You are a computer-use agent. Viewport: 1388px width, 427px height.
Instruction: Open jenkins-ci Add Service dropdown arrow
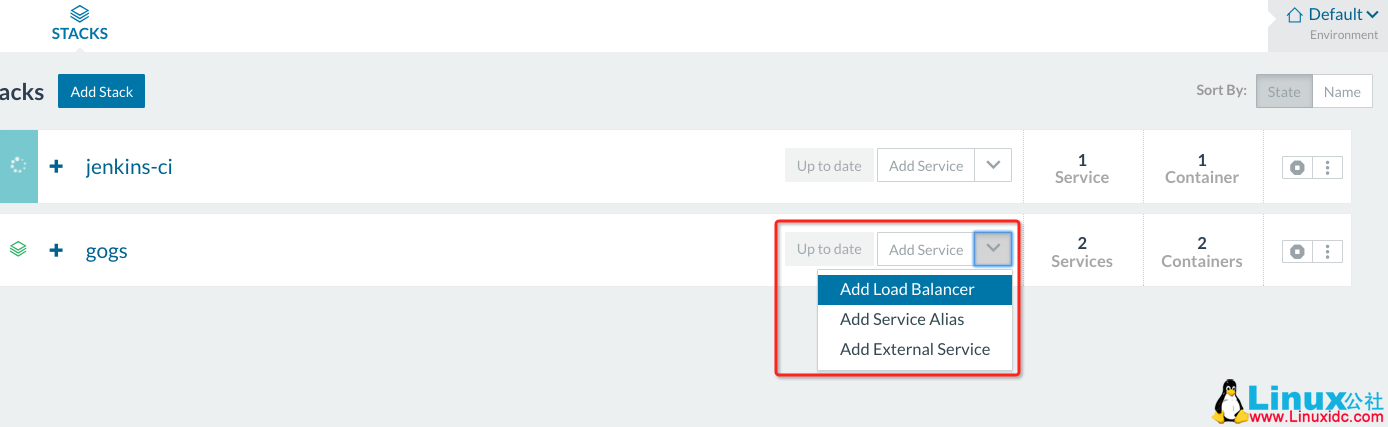993,166
